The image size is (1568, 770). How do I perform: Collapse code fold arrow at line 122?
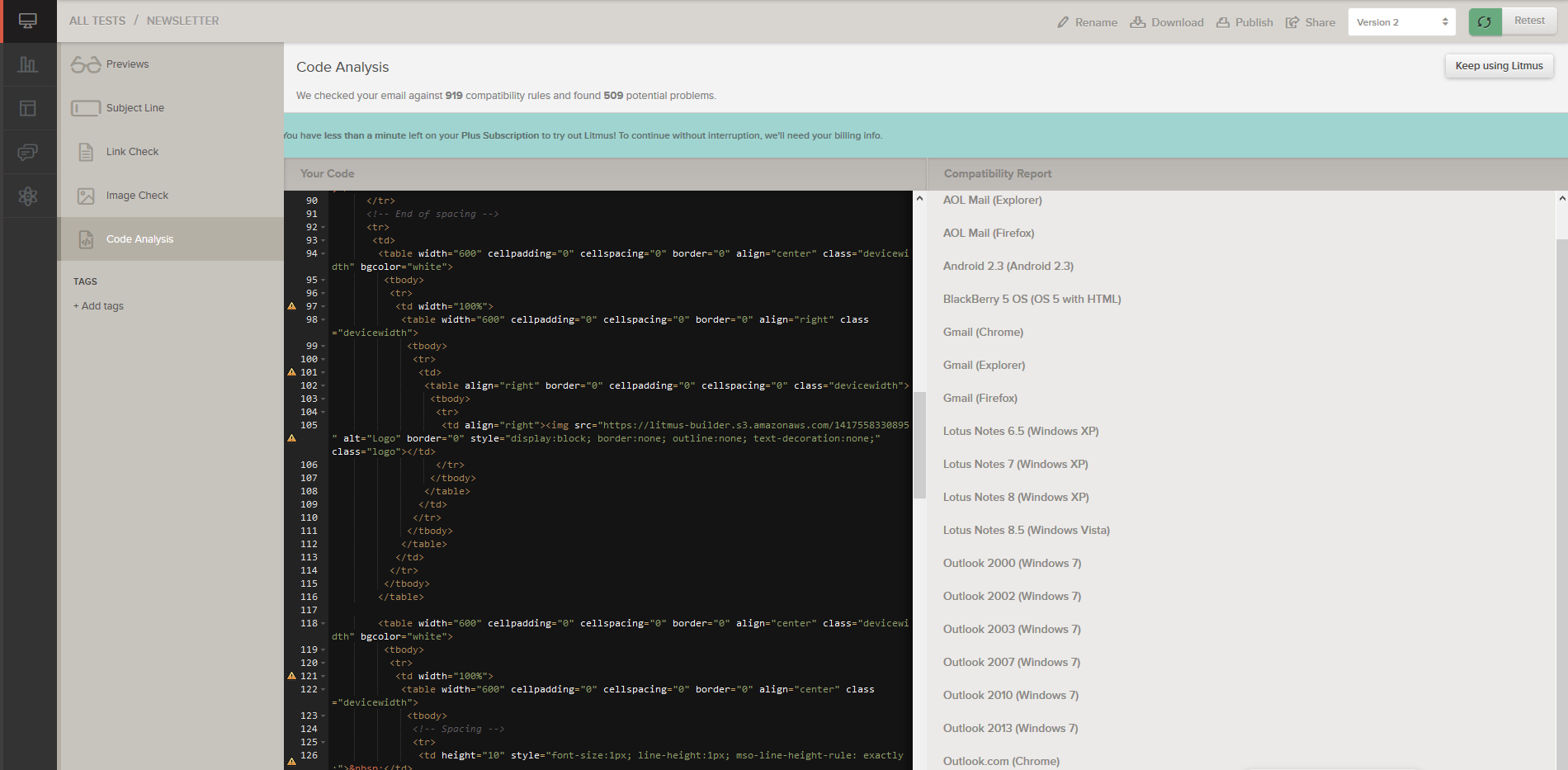tap(323, 690)
